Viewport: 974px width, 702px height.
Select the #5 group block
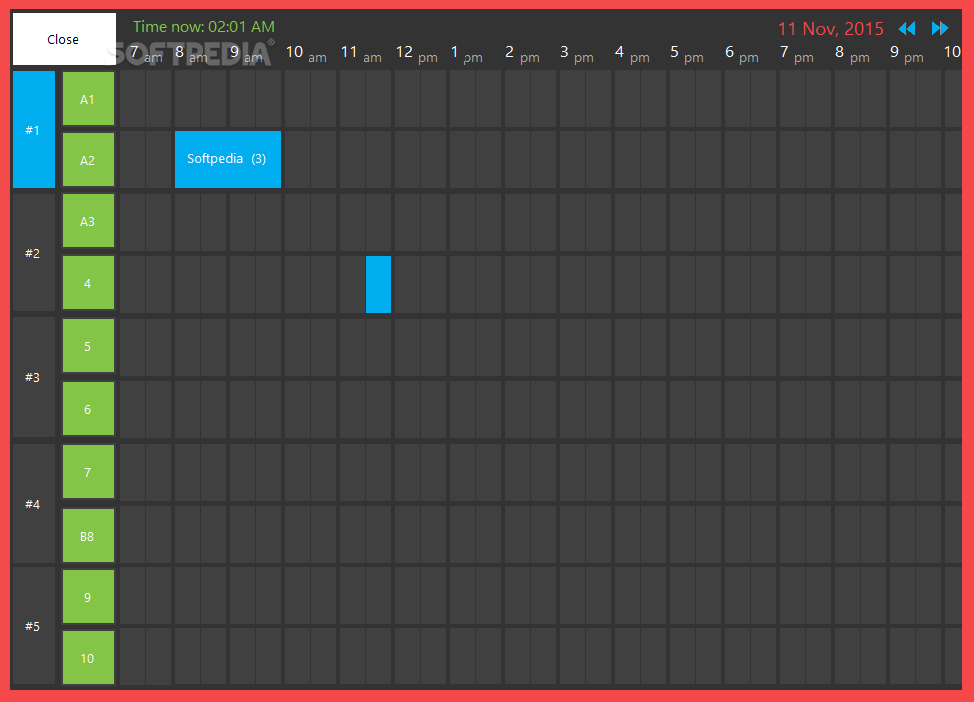34,626
